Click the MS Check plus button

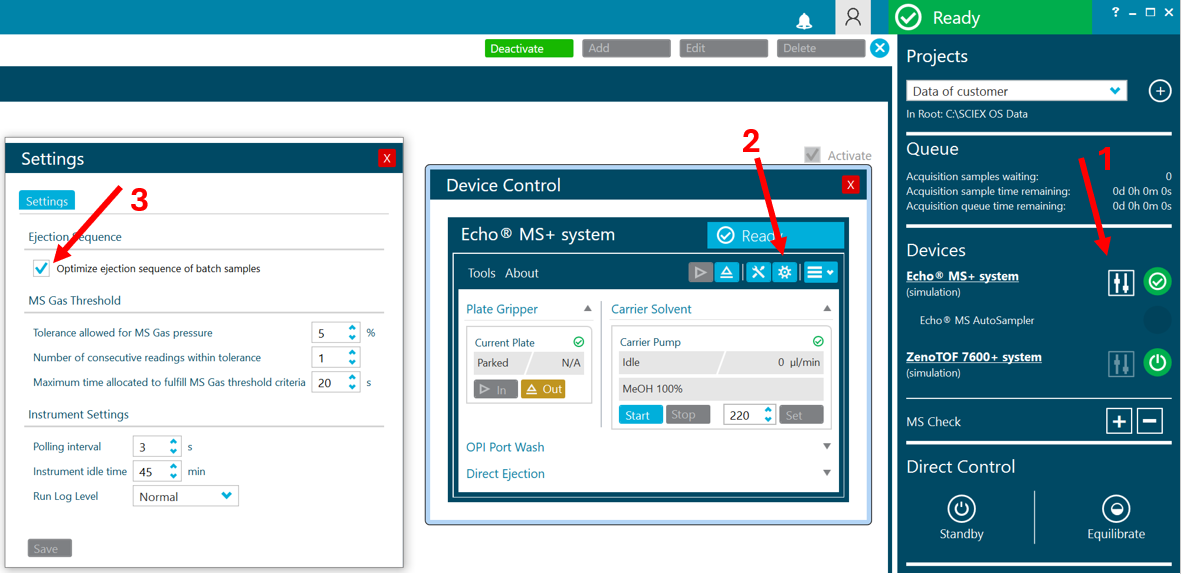pyautogui.click(x=1119, y=421)
